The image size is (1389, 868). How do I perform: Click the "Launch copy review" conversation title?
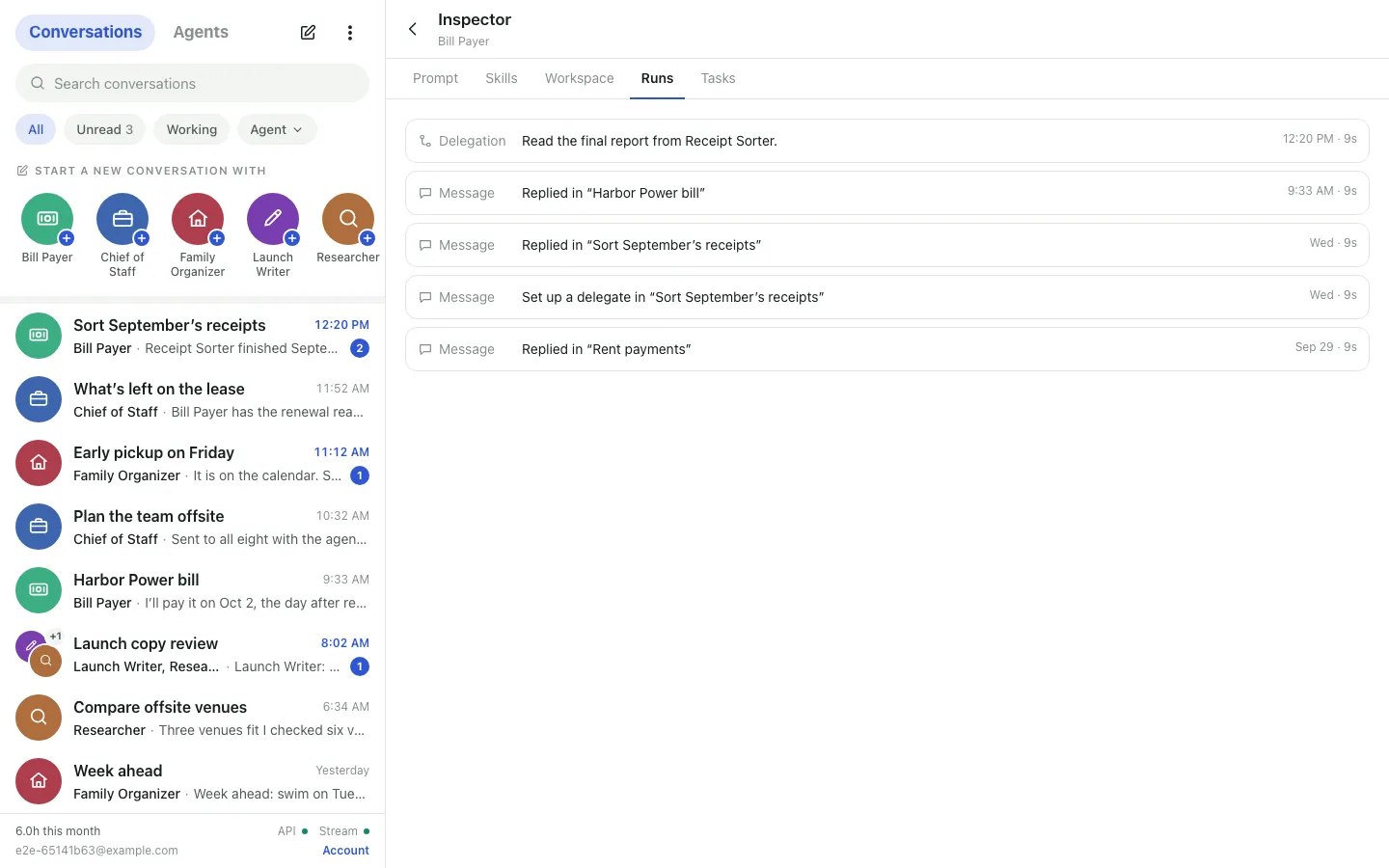146,643
